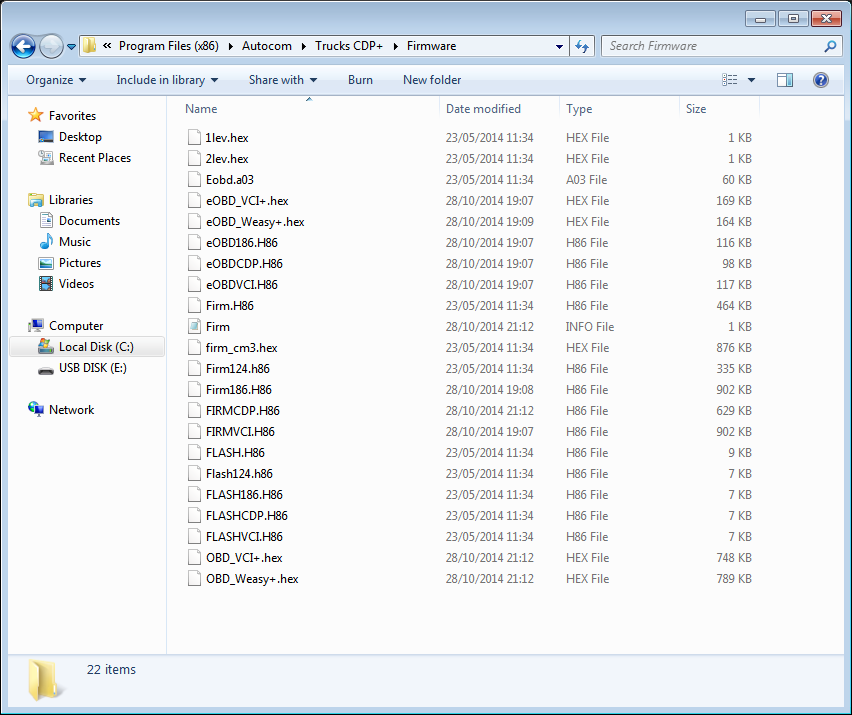The image size is (852, 715).
Task: Select file icon of Firm.H86
Action: [x=194, y=306]
